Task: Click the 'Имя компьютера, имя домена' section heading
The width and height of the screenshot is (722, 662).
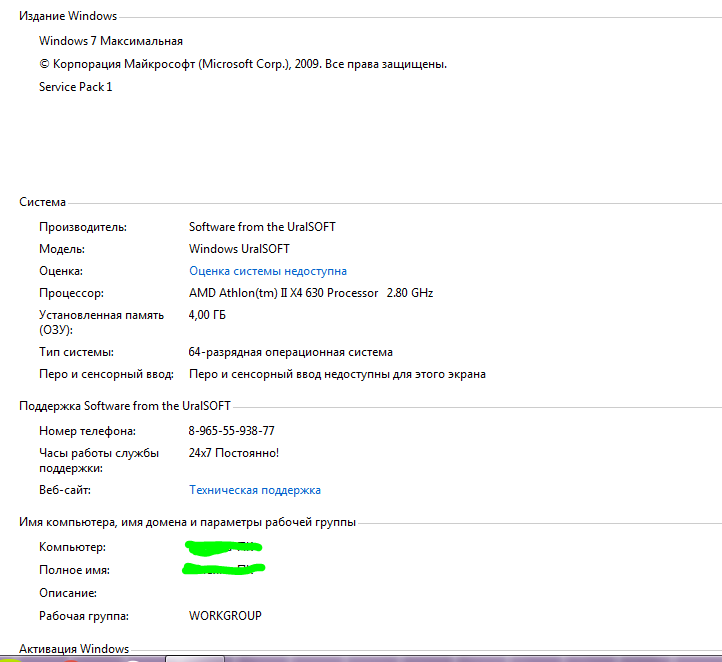Action: click(x=187, y=522)
